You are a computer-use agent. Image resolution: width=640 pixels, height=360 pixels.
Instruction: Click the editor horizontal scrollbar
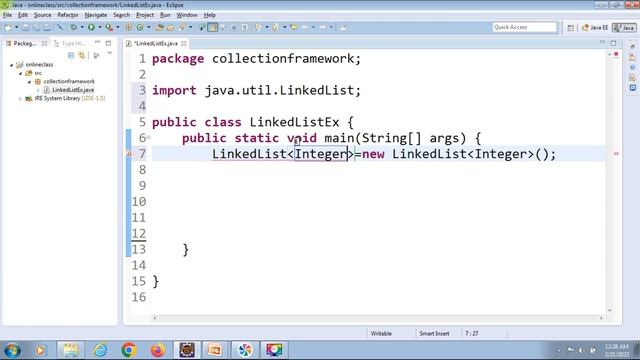378,318
